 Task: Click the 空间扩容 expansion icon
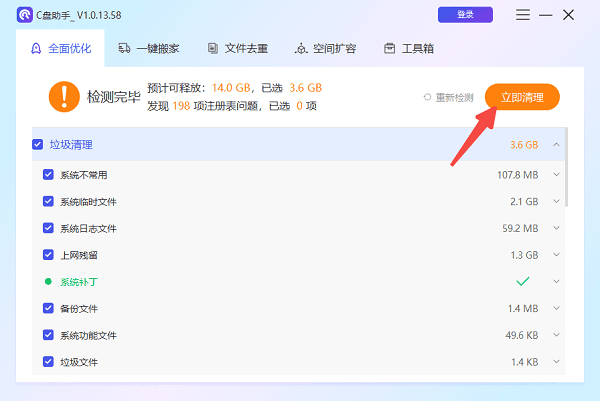(301, 49)
